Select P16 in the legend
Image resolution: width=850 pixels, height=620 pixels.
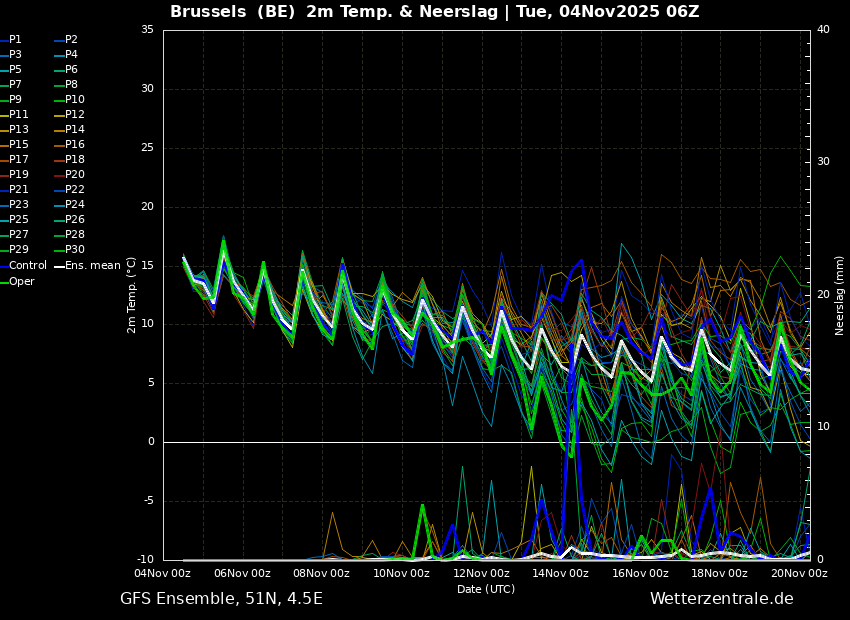[x=74, y=145]
